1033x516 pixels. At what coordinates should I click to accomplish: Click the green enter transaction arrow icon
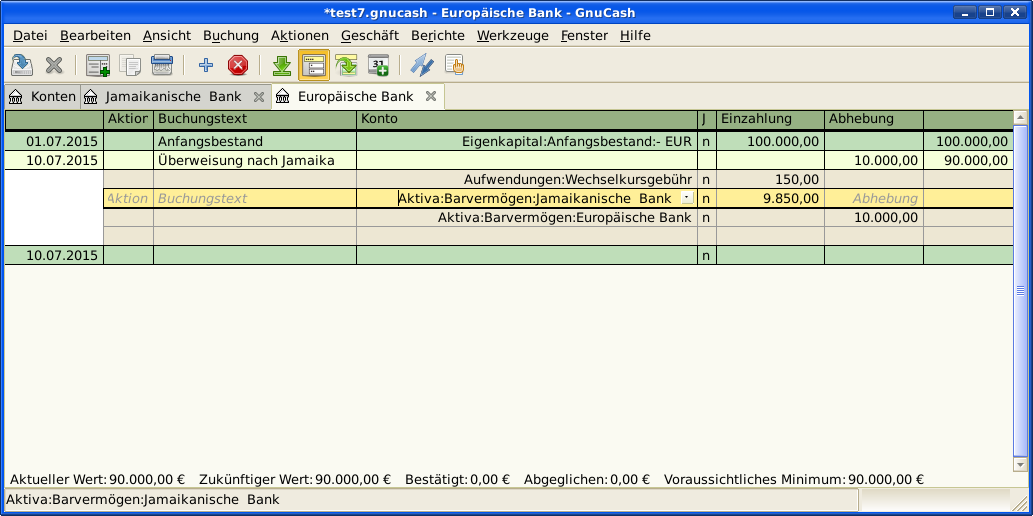[282, 66]
